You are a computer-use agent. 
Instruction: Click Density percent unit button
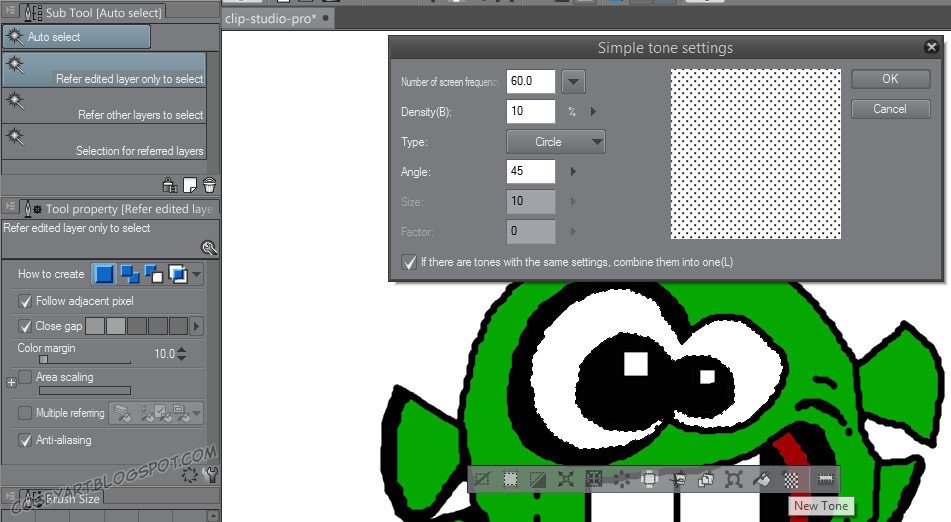(x=572, y=112)
